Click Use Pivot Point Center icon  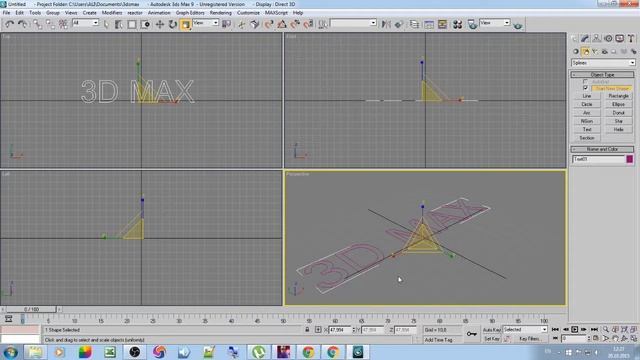pyautogui.click(x=227, y=24)
